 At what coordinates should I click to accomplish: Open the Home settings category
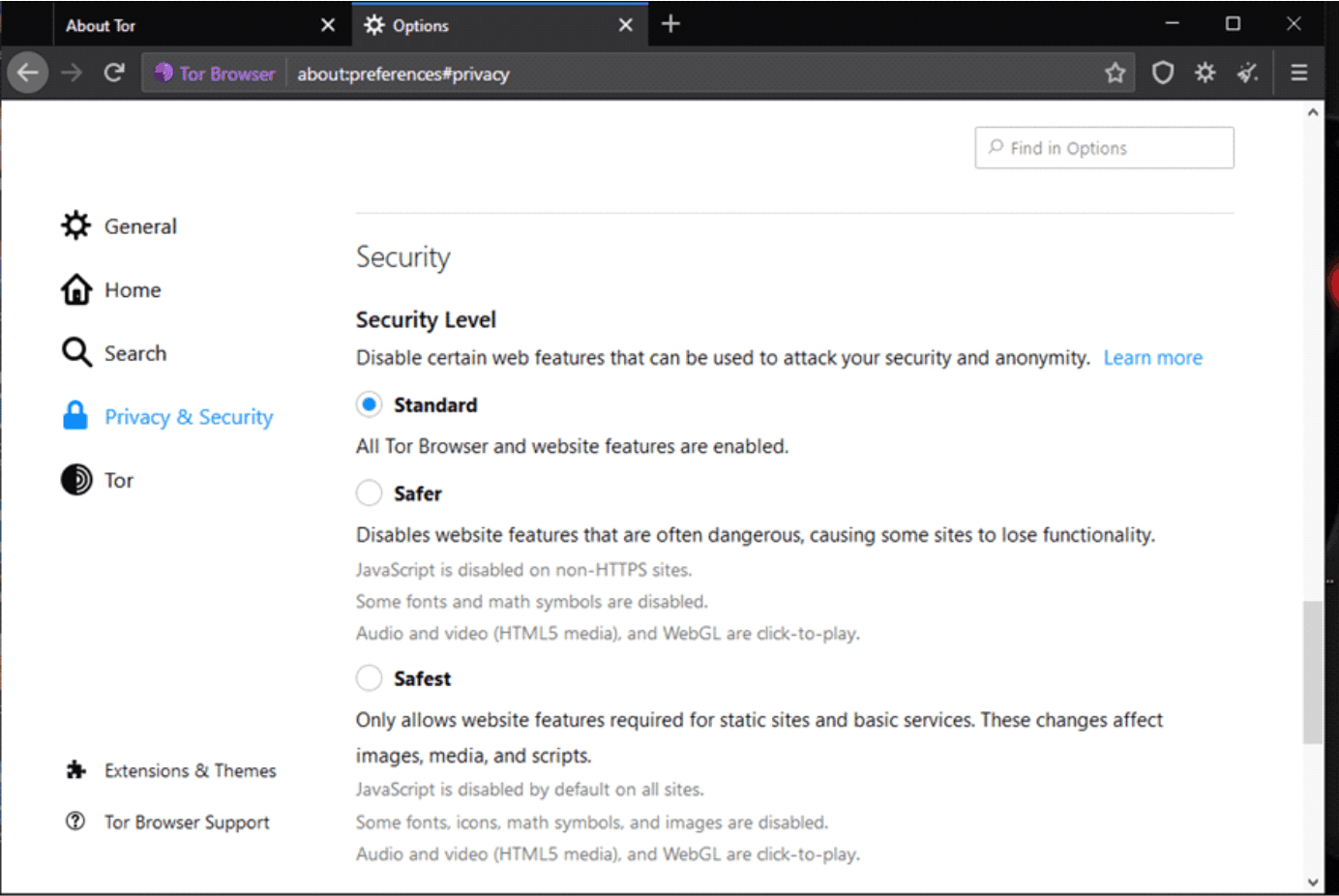111,289
